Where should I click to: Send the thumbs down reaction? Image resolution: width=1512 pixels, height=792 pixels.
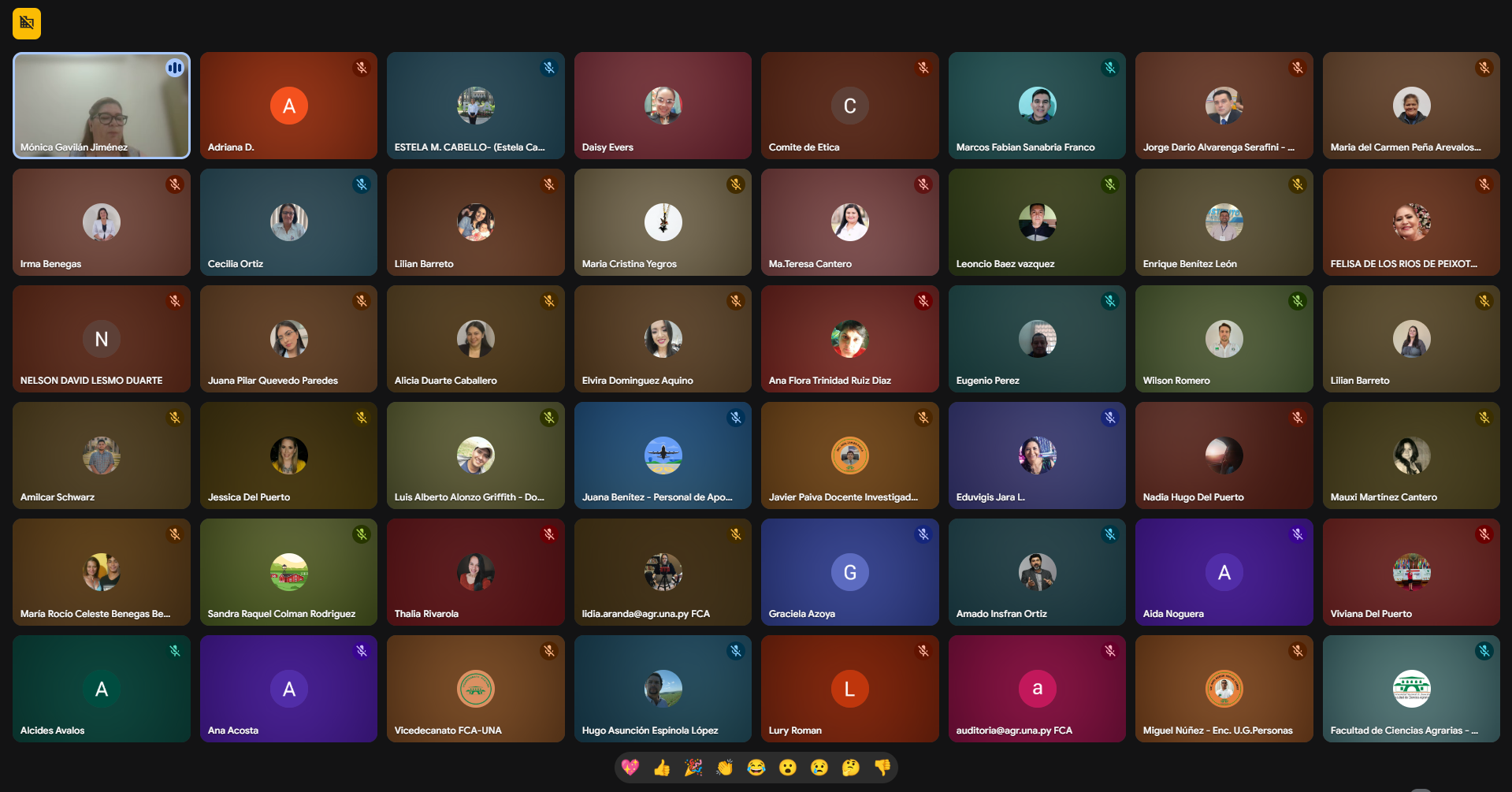point(882,767)
